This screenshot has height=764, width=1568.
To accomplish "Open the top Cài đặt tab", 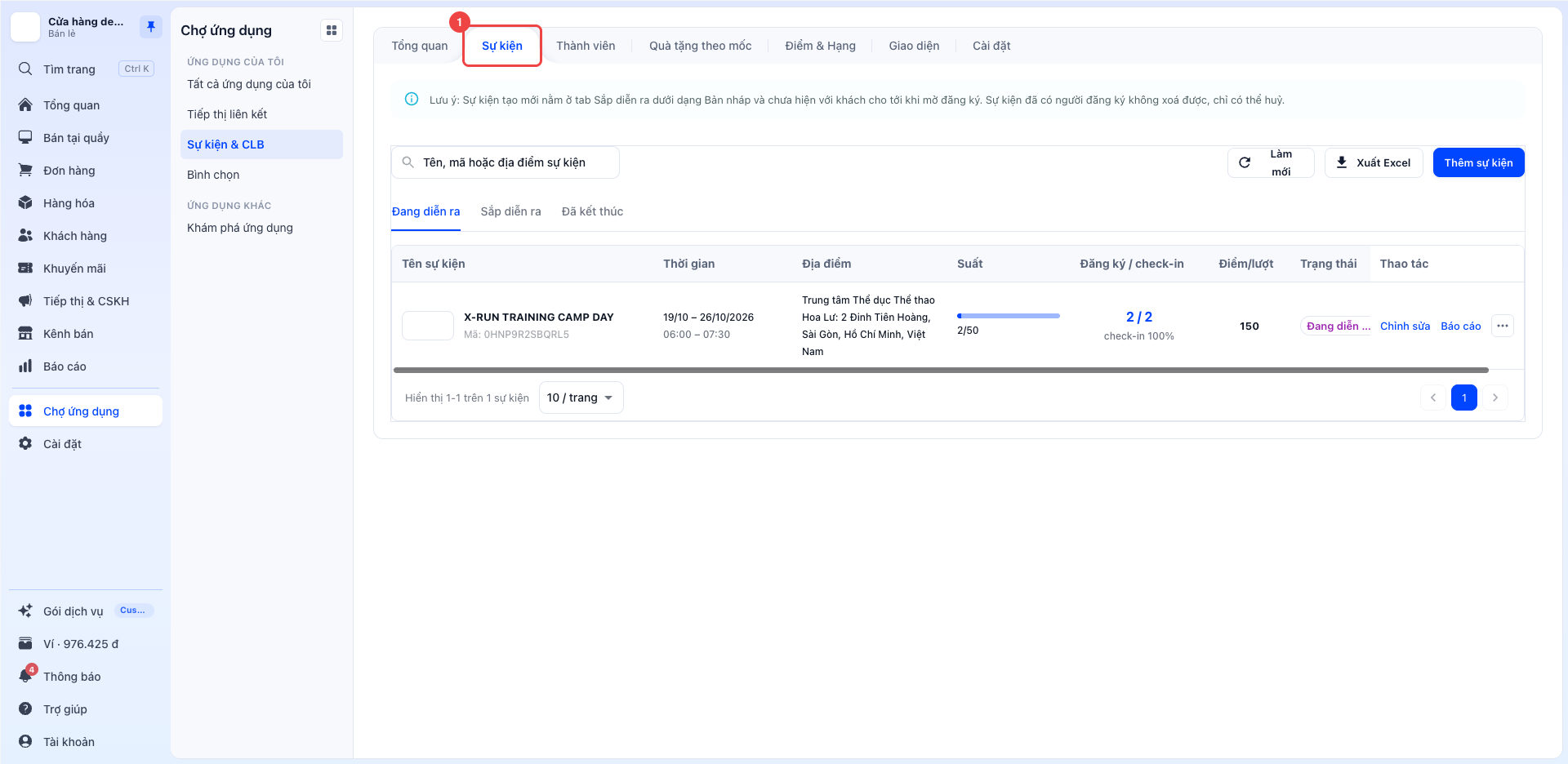I will [x=991, y=46].
